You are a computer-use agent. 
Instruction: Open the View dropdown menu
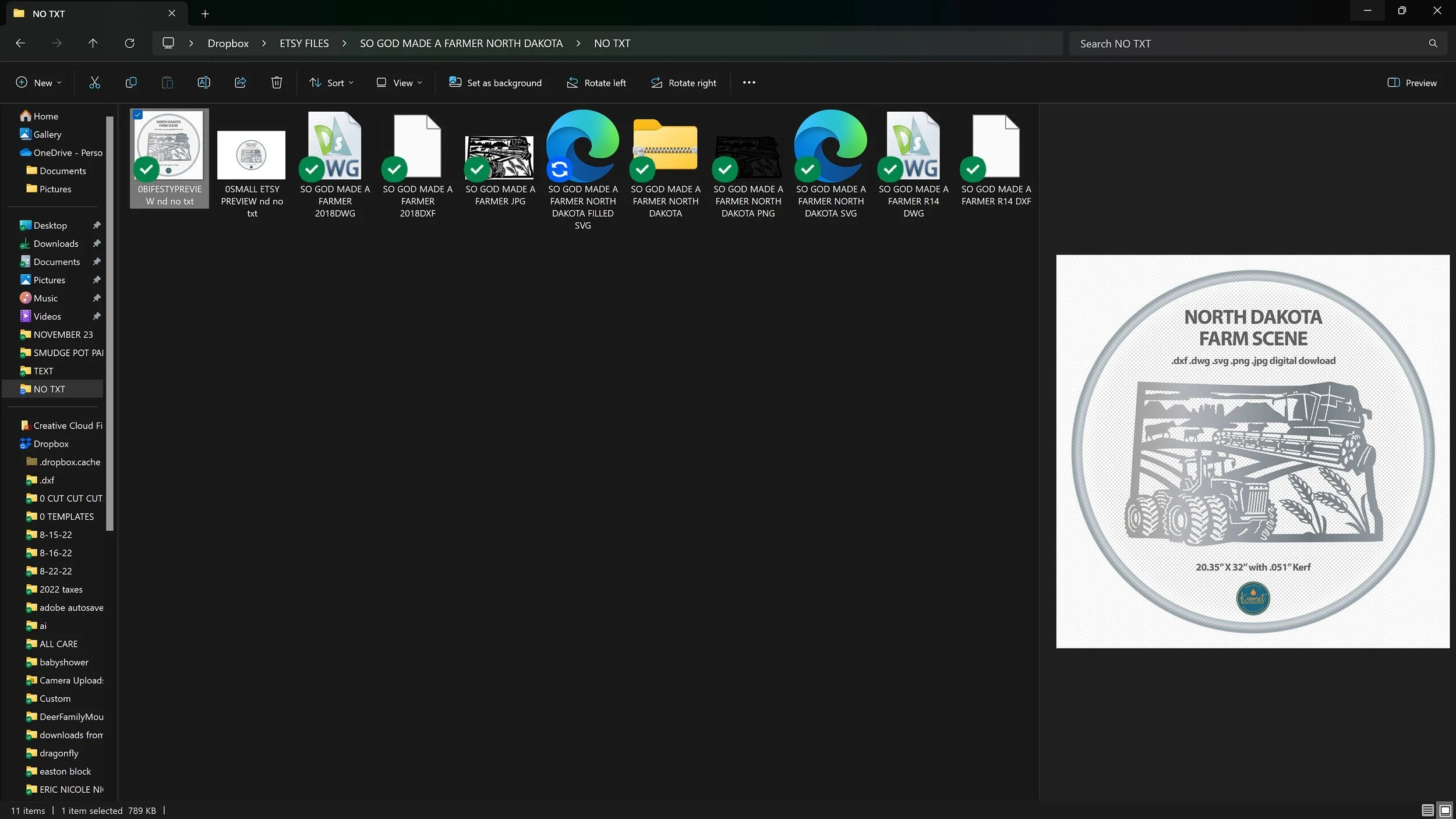pos(399,83)
